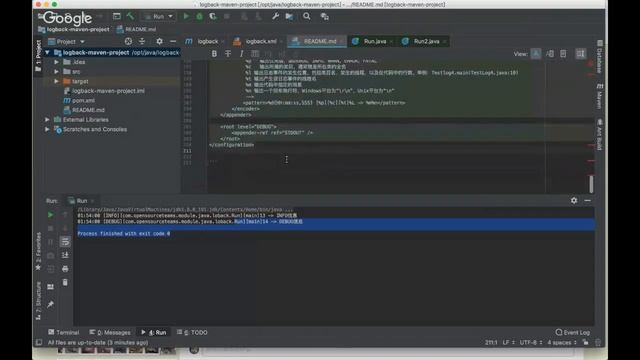Open Project Structure icon in toolbar
This screenshot has height=360, width=640.
pyautogui.click(x=289, y=16)
